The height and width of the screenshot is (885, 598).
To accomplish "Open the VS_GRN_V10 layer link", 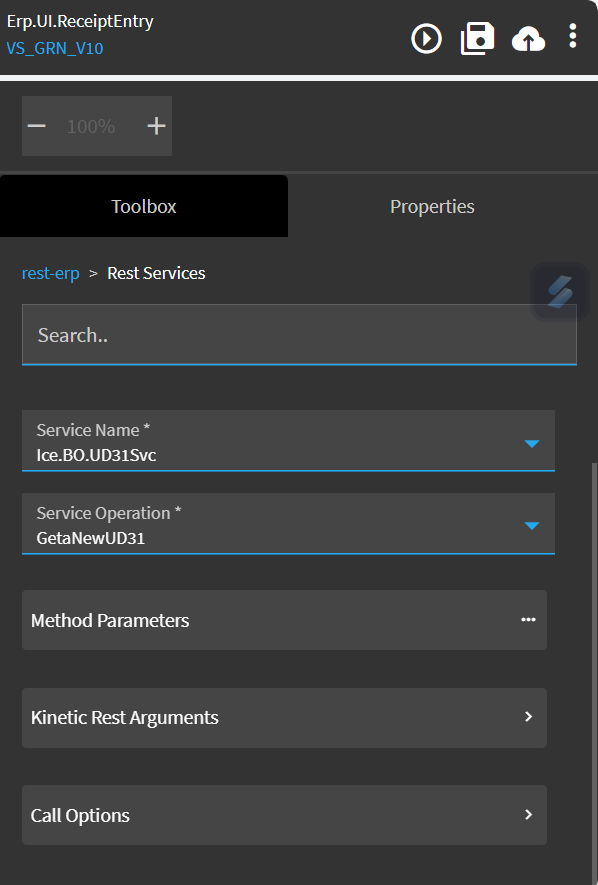I will pyautogui.click(x=55, y=49).
